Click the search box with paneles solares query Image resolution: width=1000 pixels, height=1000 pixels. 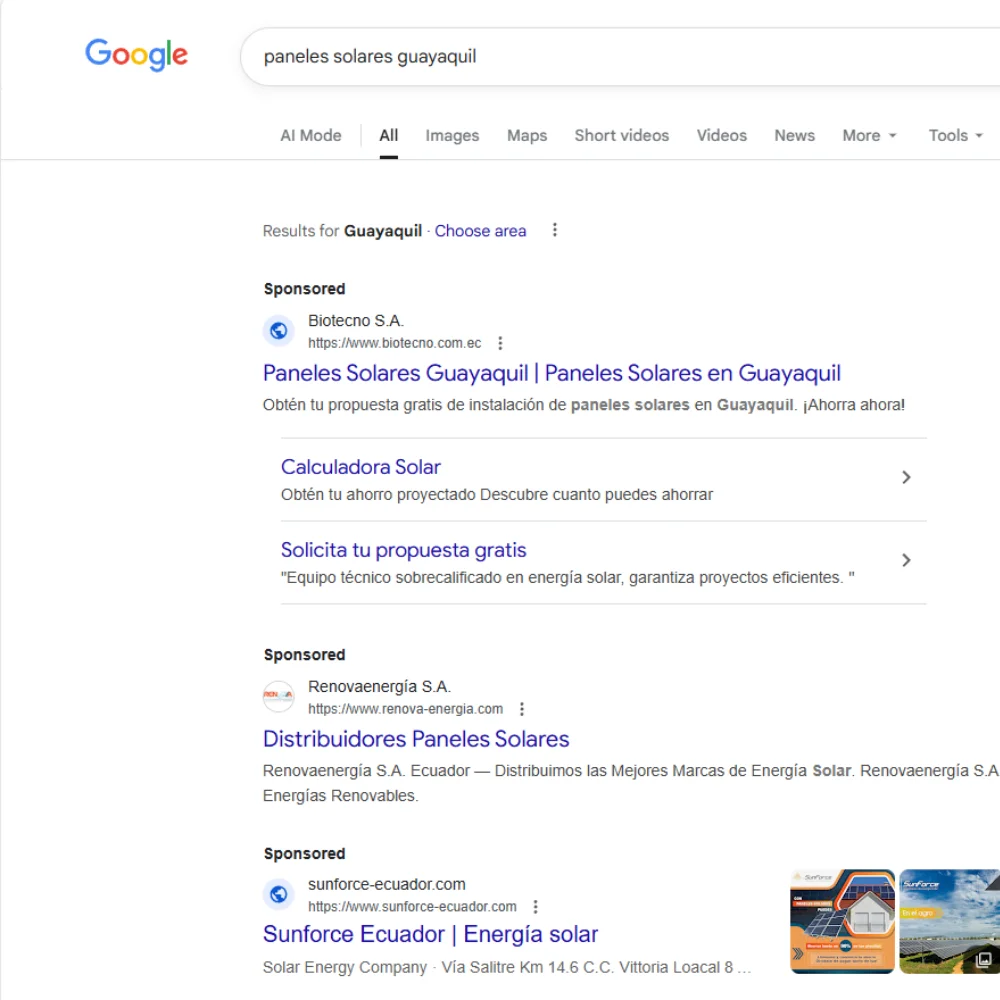click(600, 57)
